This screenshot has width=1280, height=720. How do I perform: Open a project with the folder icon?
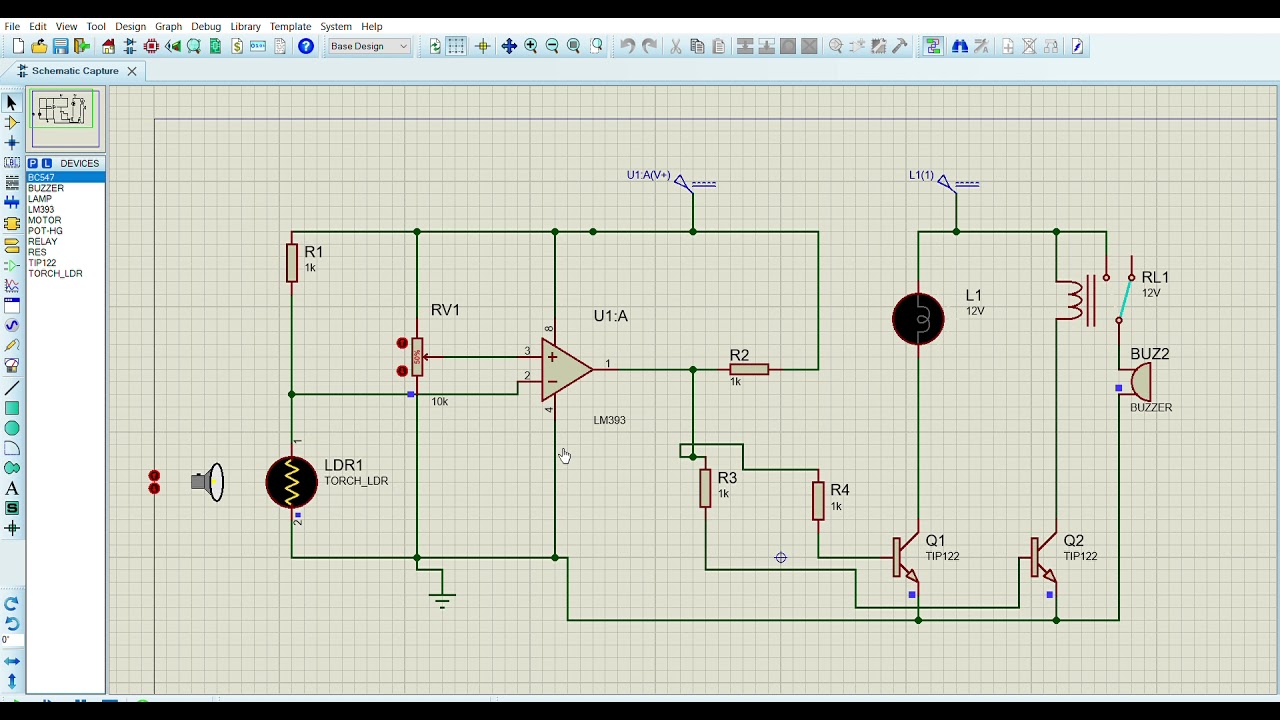click(x=39, y=46)
